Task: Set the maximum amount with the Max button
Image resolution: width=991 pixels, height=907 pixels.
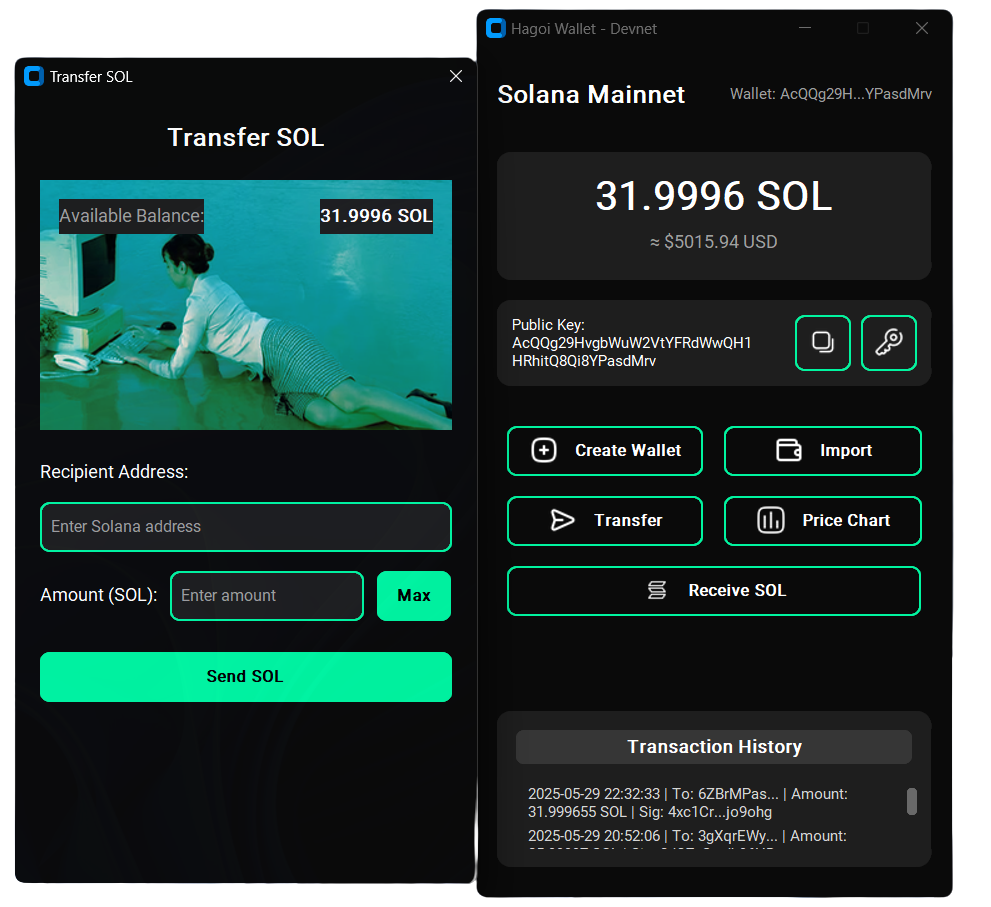Action: pyautogui.click(x=414, y=595)
